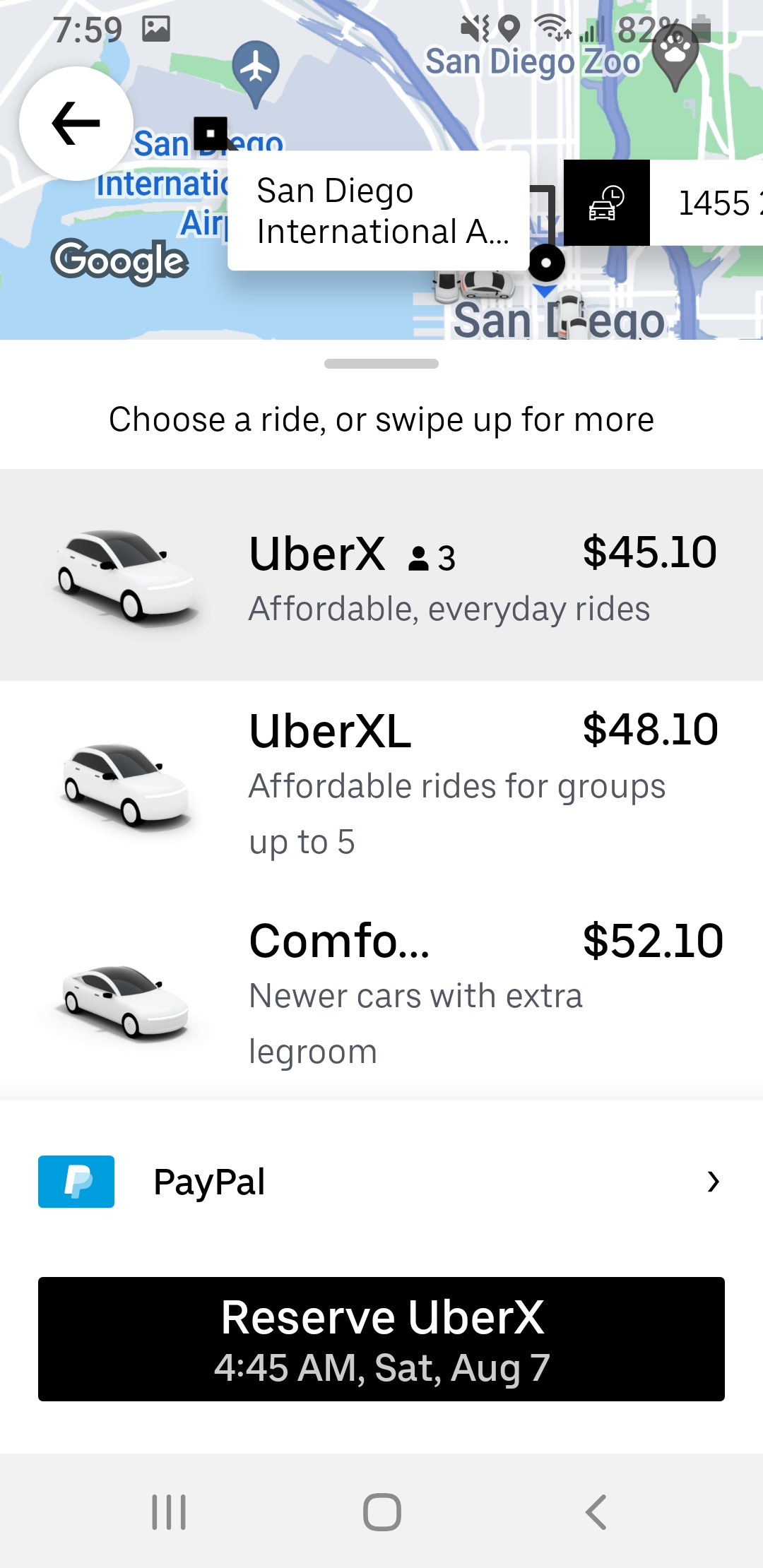763x1568 pixels.
Task: Open the PayPal payment method row
Action: tap(381, 1182)
